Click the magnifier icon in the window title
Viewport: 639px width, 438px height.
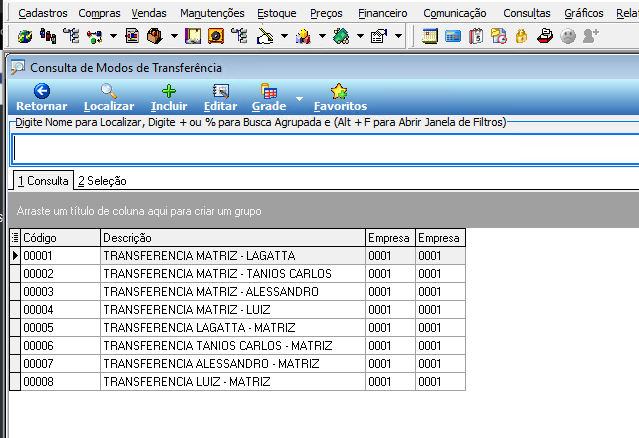18,67
